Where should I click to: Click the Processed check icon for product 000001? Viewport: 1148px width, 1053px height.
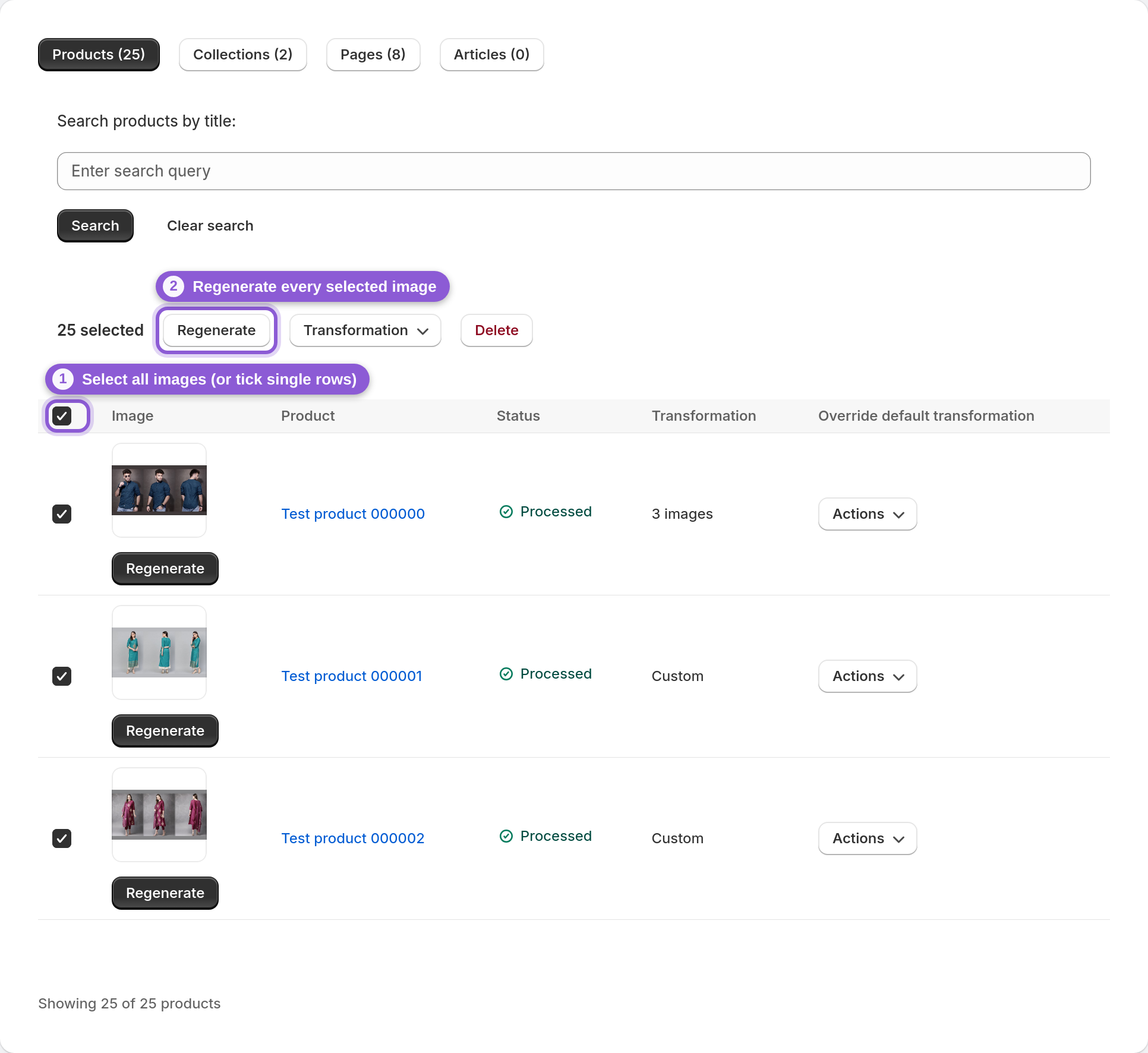click(506, 674)
